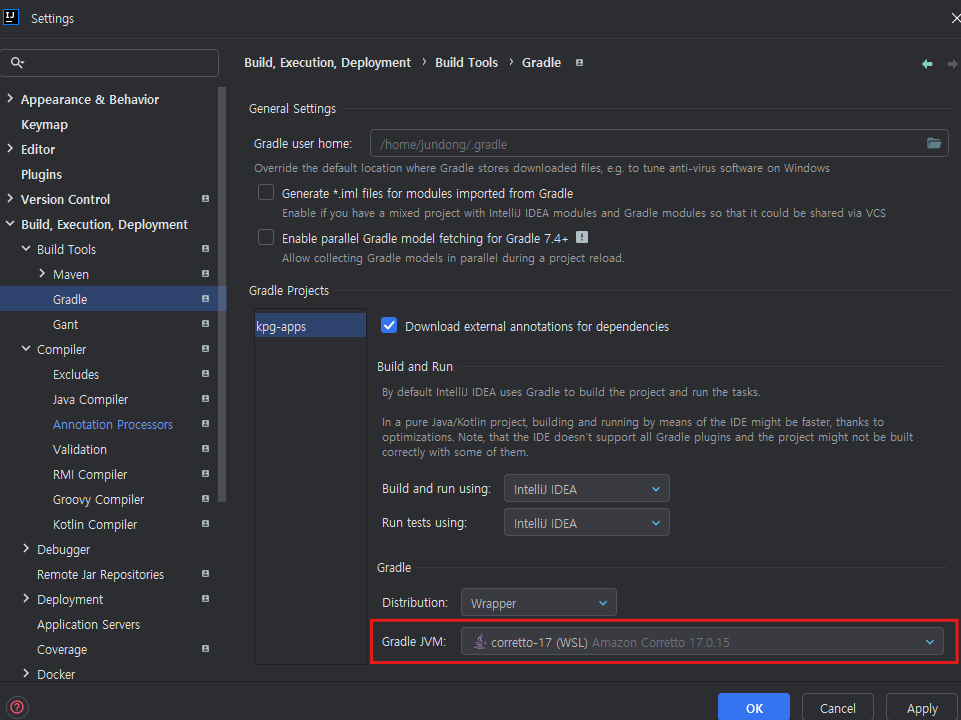Click the project marker icon on RMI Compiler row
The width and height of the screenshot is (961, 720).
205,474
